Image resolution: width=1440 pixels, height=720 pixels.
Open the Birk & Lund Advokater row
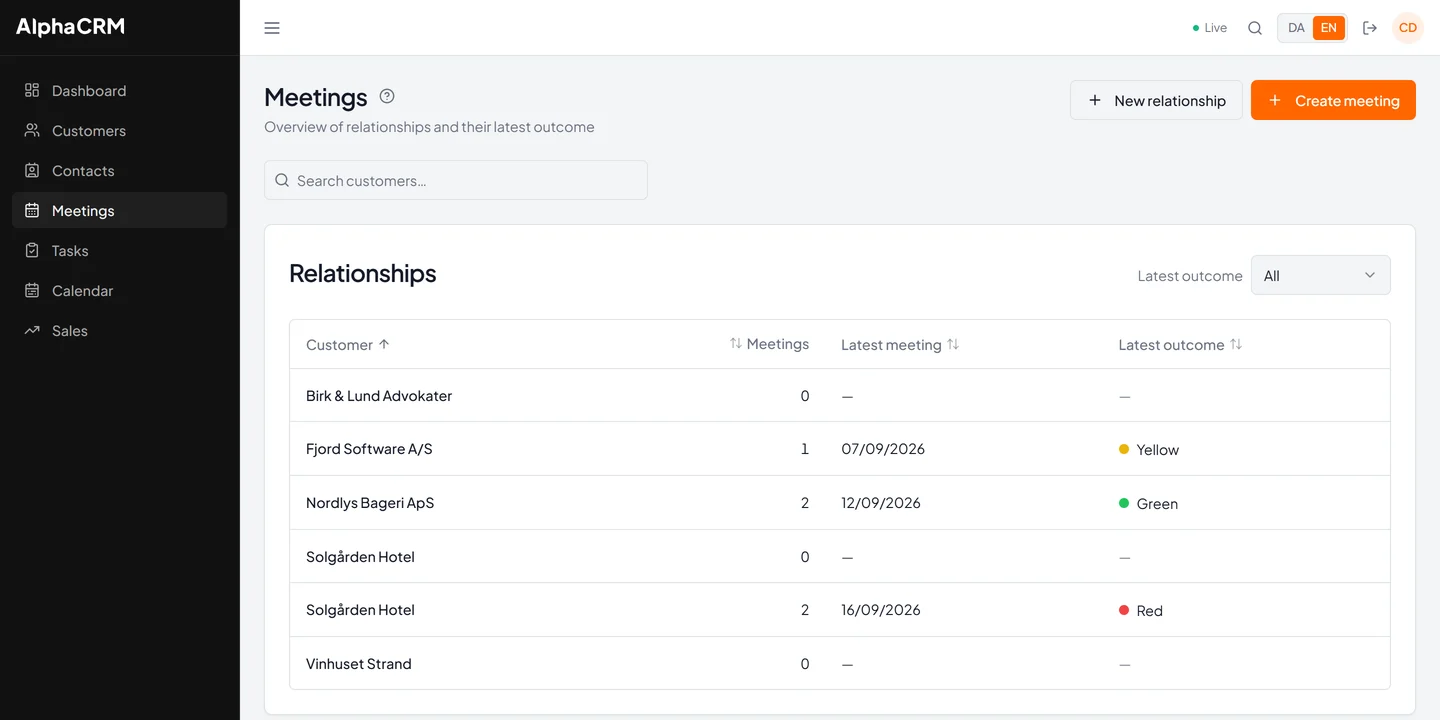coord(840,396)
